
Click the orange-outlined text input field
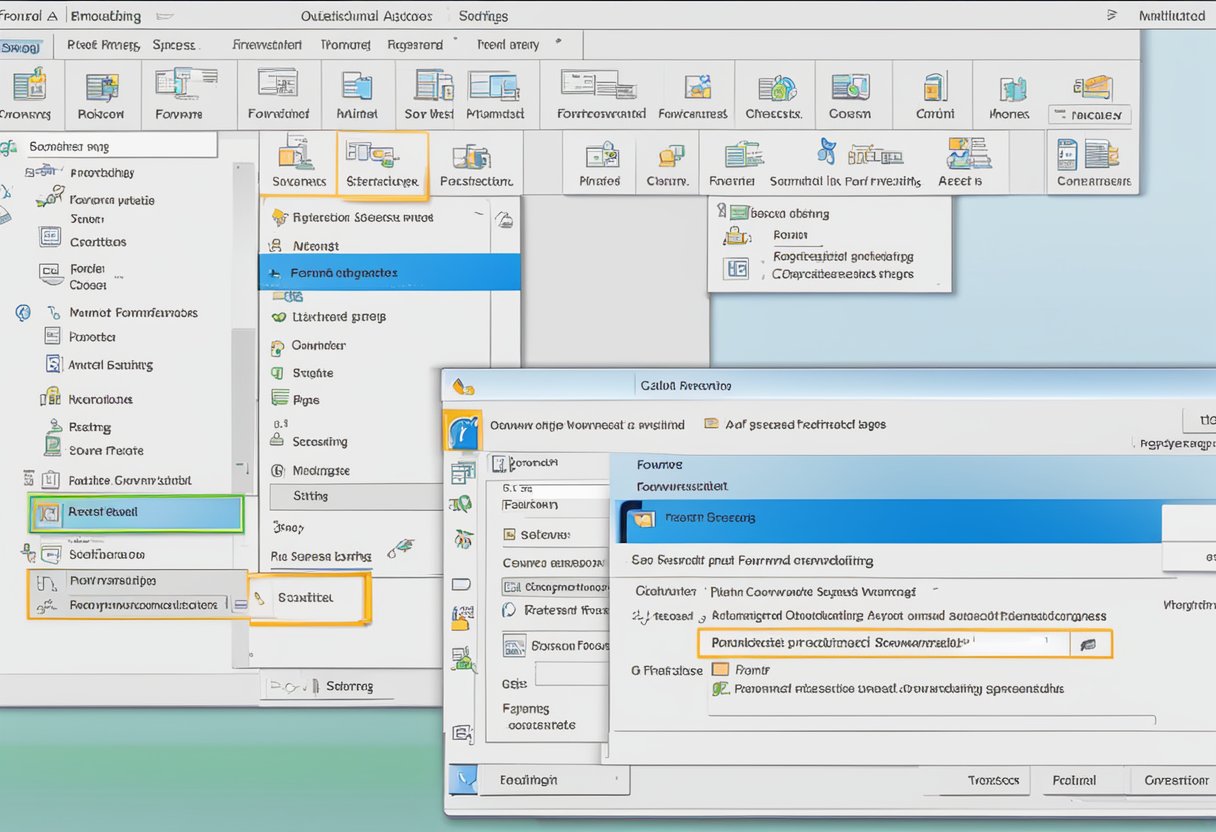(x=884, y=643)
